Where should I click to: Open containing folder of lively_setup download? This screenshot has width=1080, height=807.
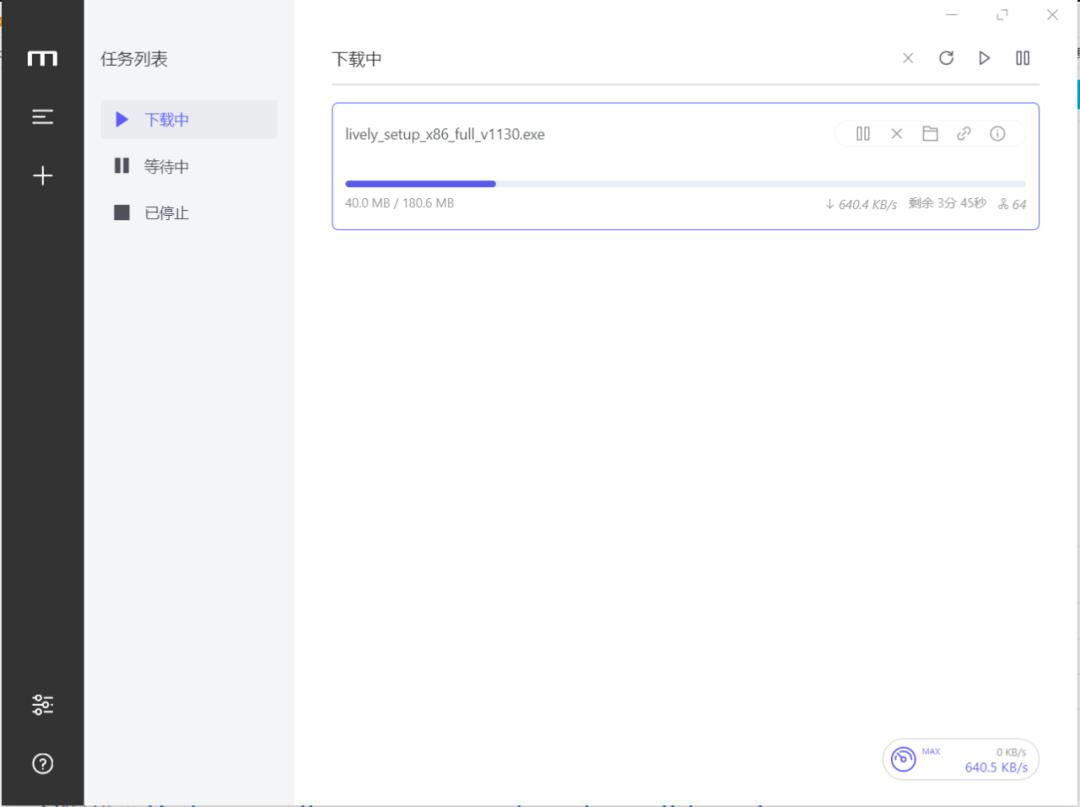pyautogui.click(x=930, y=133)
